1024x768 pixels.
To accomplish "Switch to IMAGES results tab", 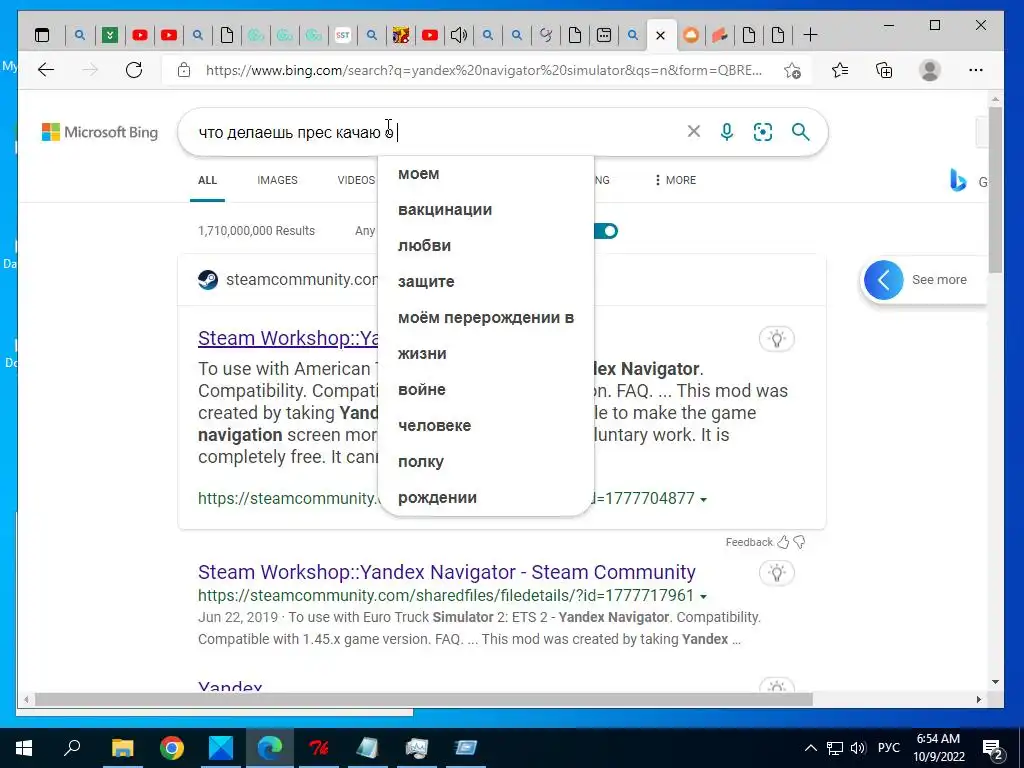I will [x=277, y=180].
